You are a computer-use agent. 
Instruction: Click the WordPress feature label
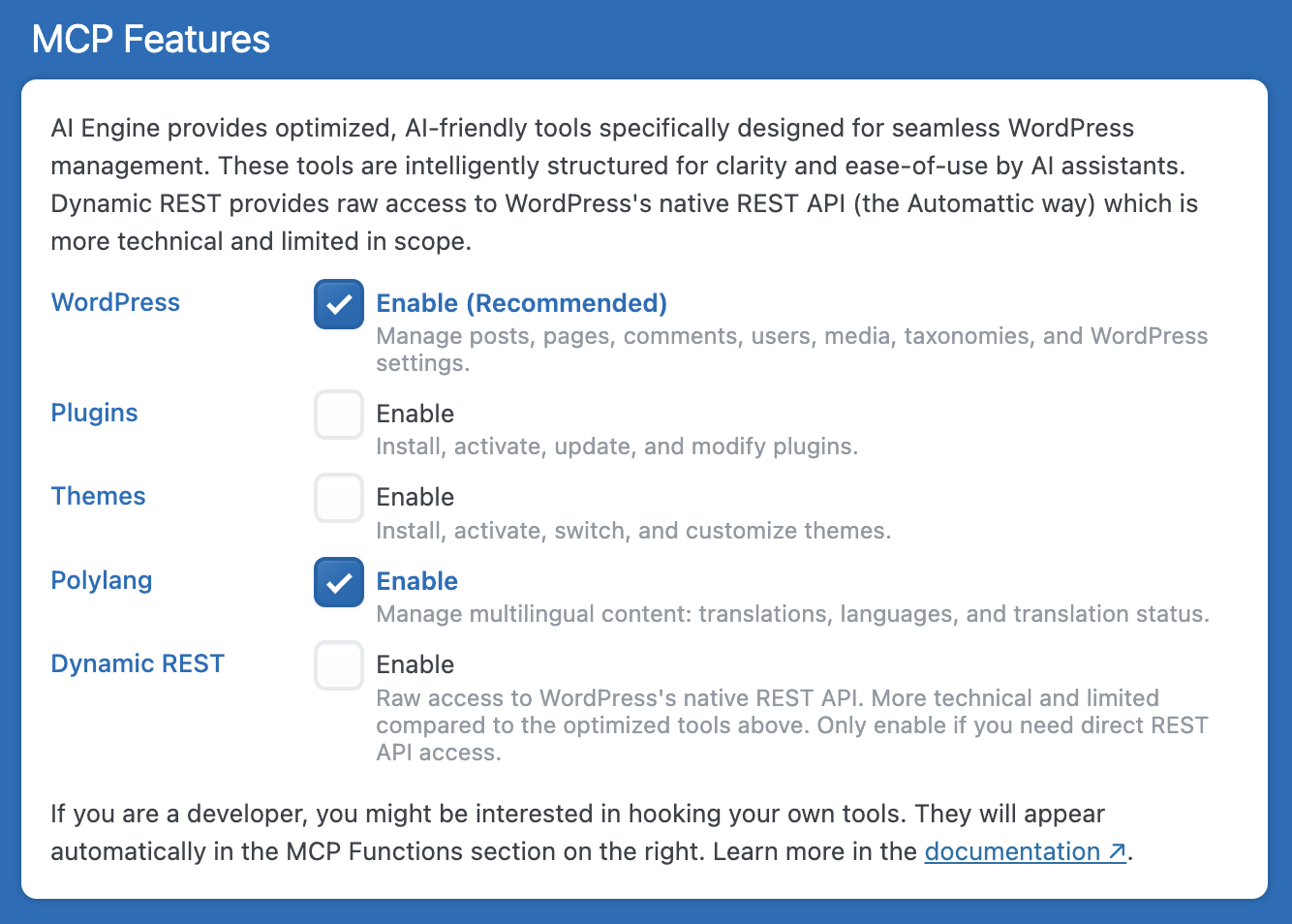point(115,302)
